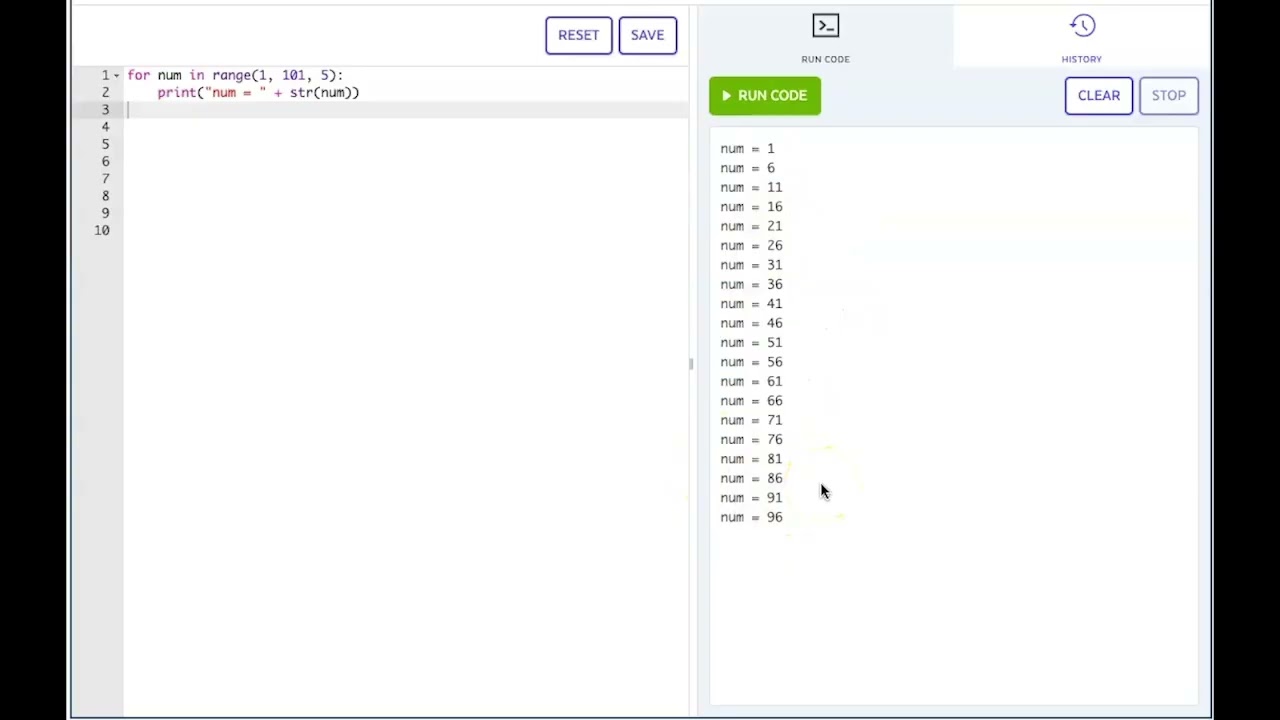The width and height of the screenshot is (1280, 720).
Task: Click the print("num = " + str(num)) code line
Action: (258, 92)
